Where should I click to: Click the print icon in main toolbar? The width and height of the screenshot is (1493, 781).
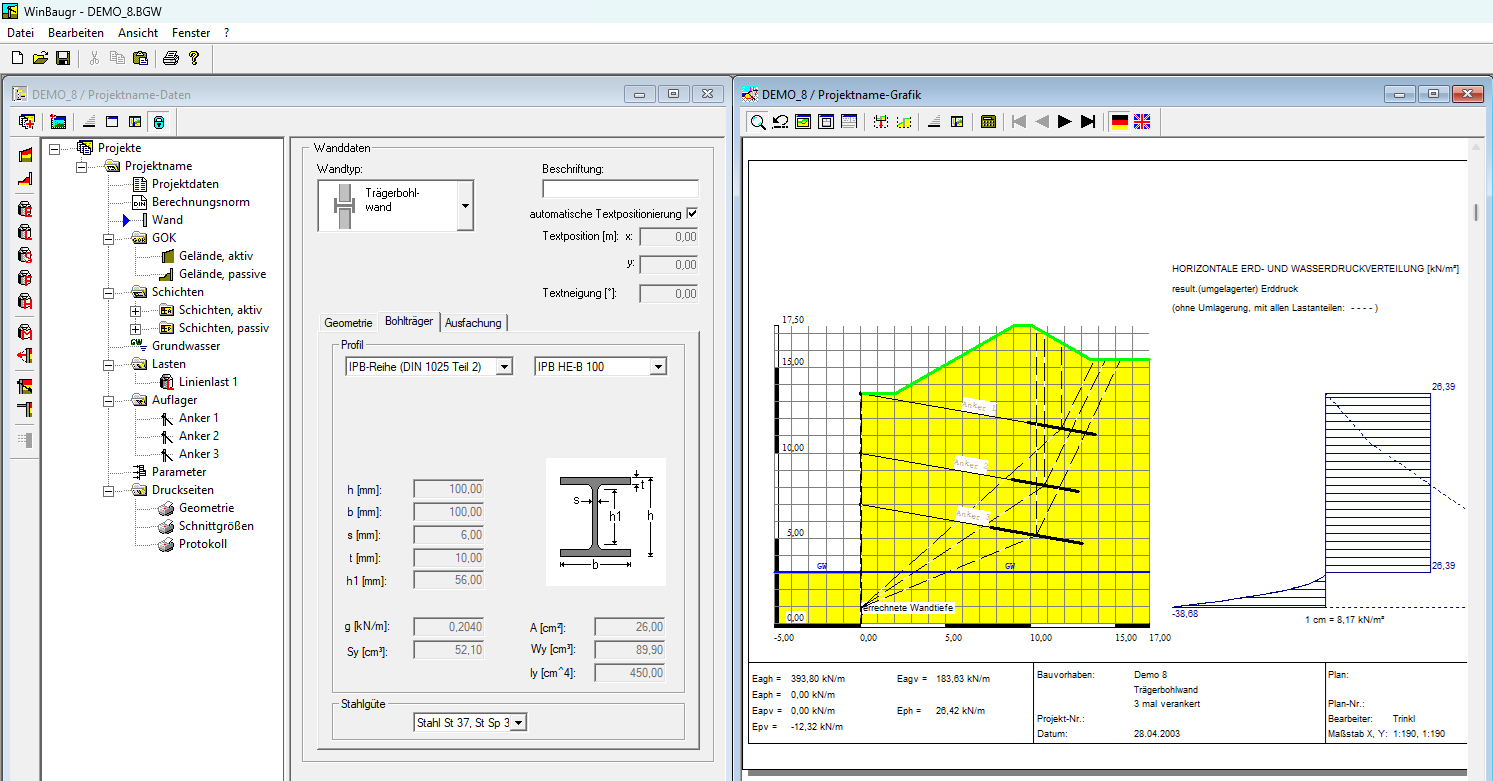(x=171, y=58)
